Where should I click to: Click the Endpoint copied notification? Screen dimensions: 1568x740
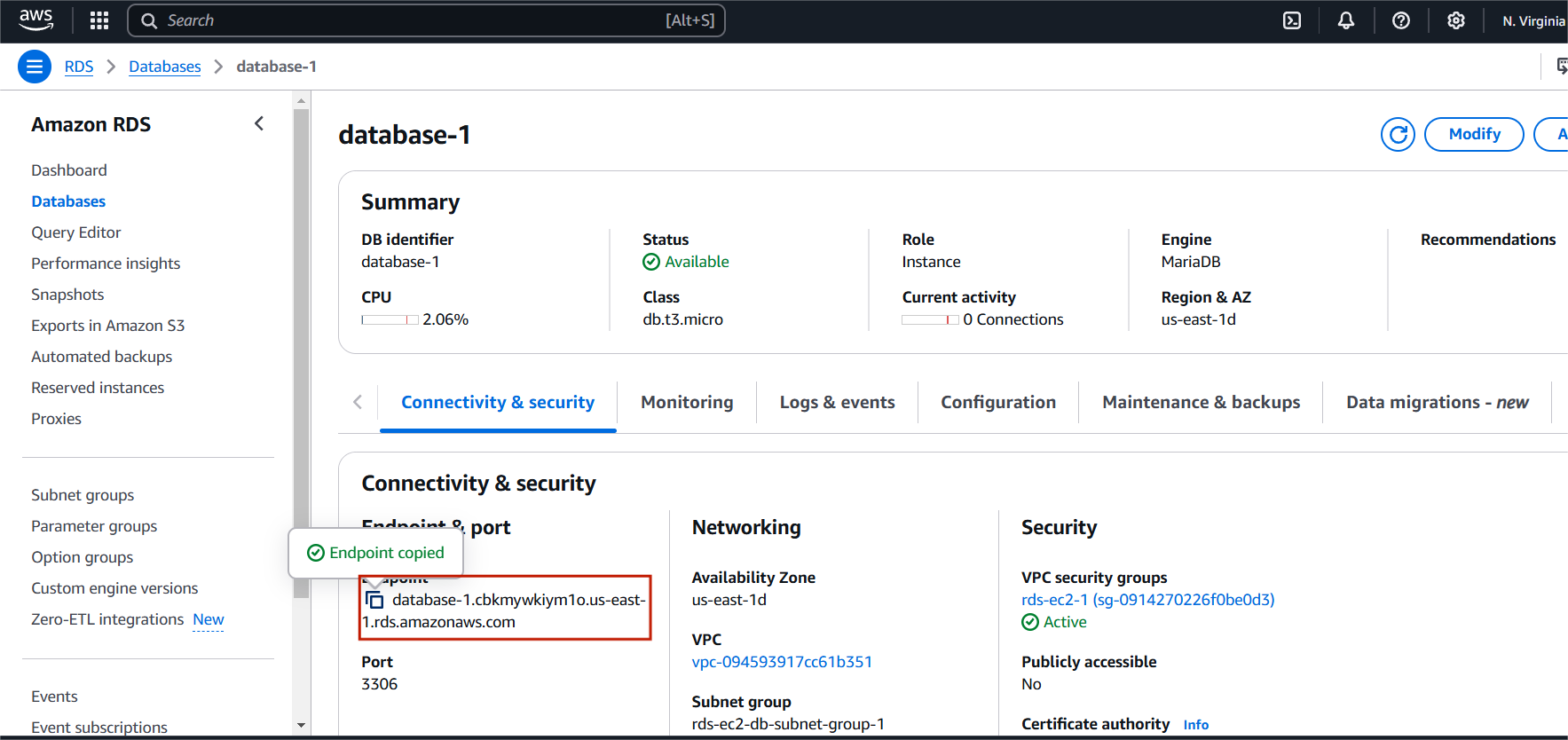coord(375,553)
